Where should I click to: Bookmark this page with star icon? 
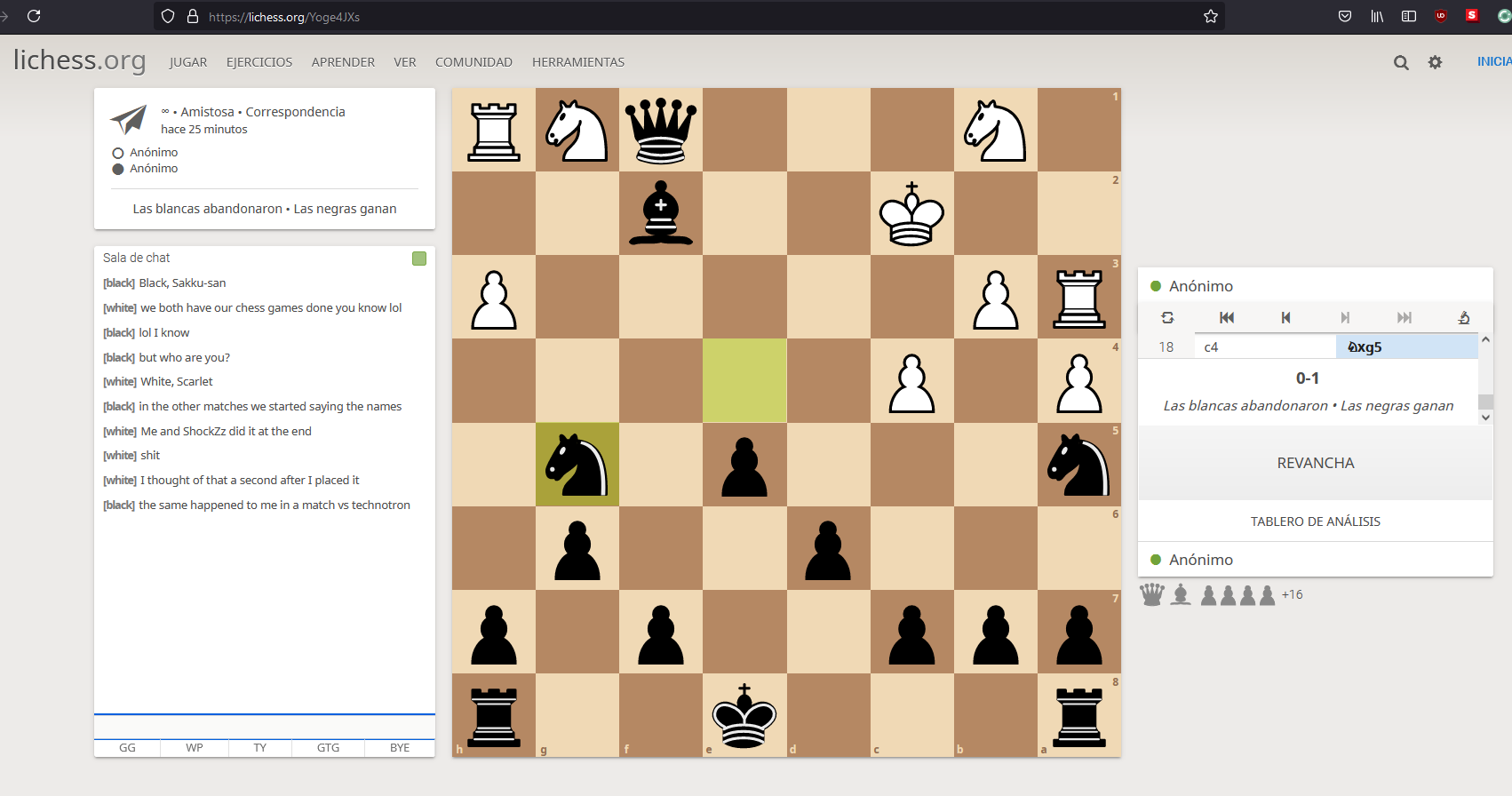[x=1210, y=17]
